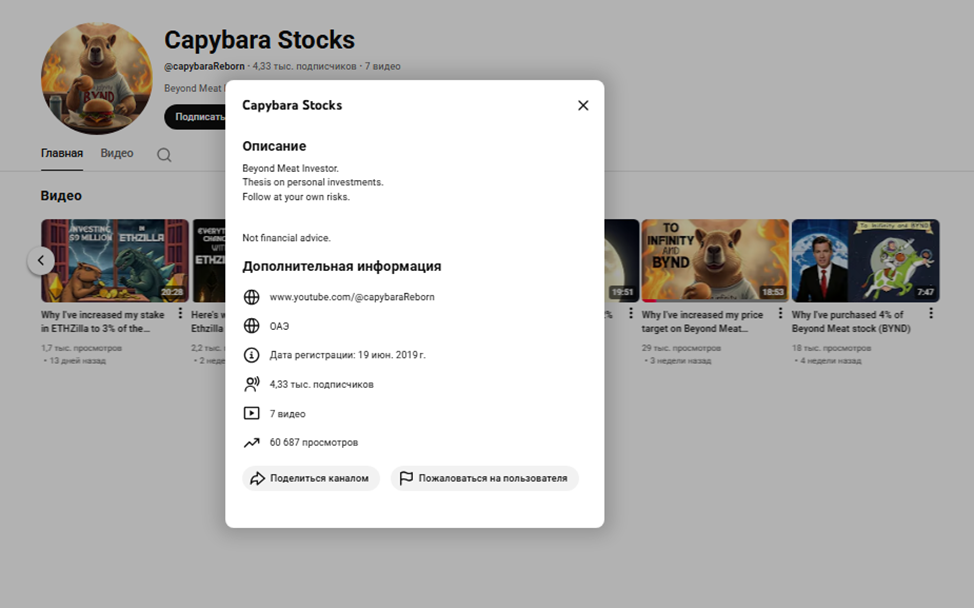
Task: Close the Capybara Stocks info dialog
Action: 583,105
